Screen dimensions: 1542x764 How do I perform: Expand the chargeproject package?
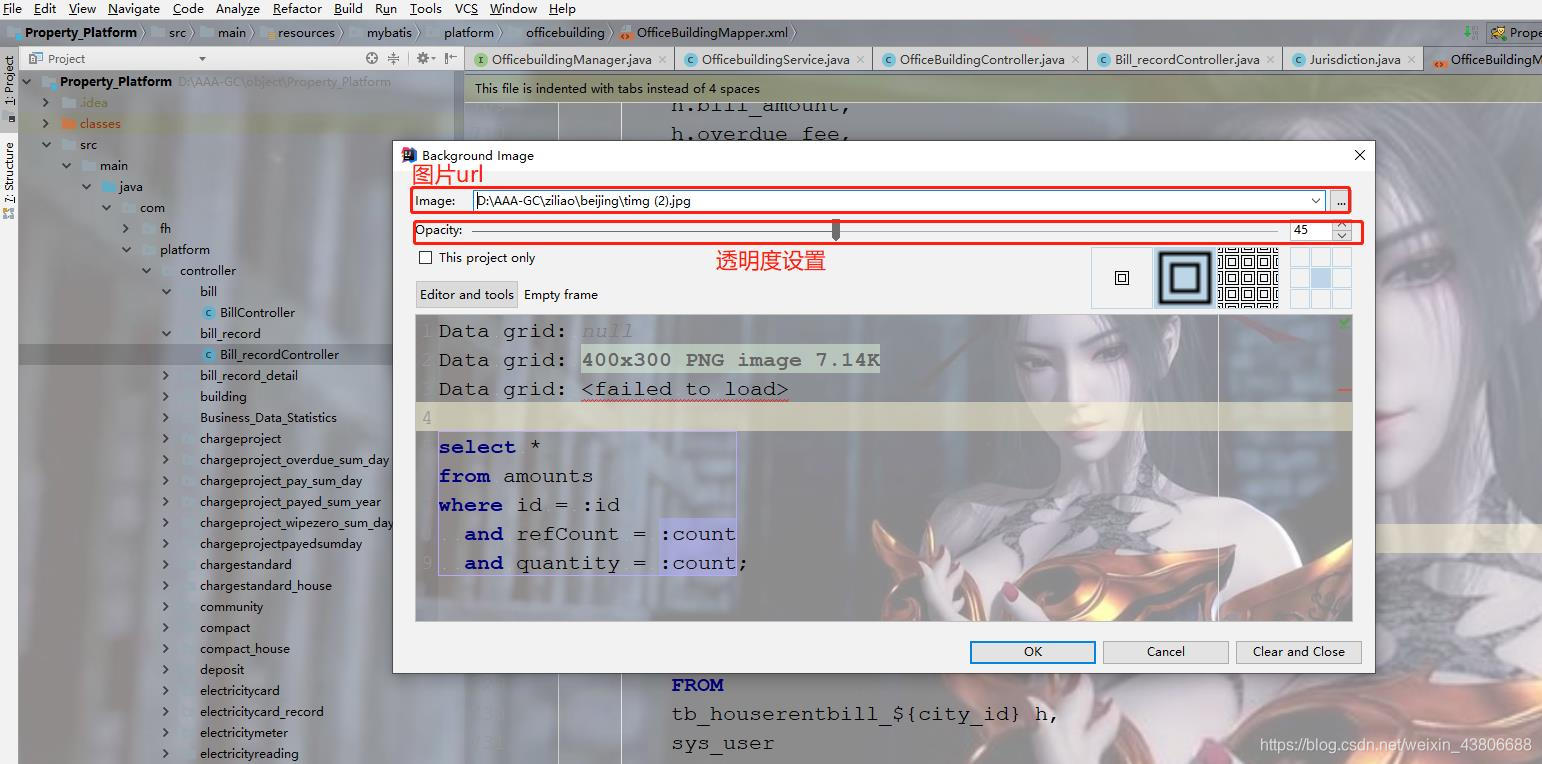point(166,439)
